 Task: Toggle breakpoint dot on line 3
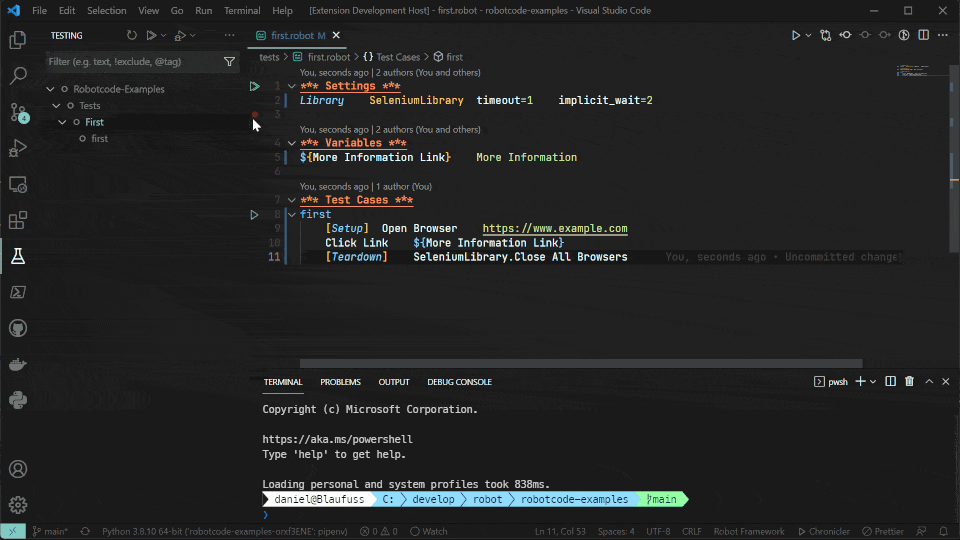pyautogui.click(x=255, y=114)
